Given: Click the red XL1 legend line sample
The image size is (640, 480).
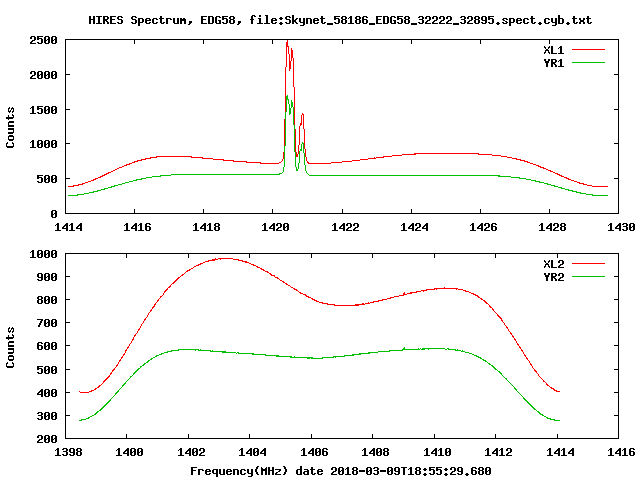Looking at the screenshot, I should (588, 50).
